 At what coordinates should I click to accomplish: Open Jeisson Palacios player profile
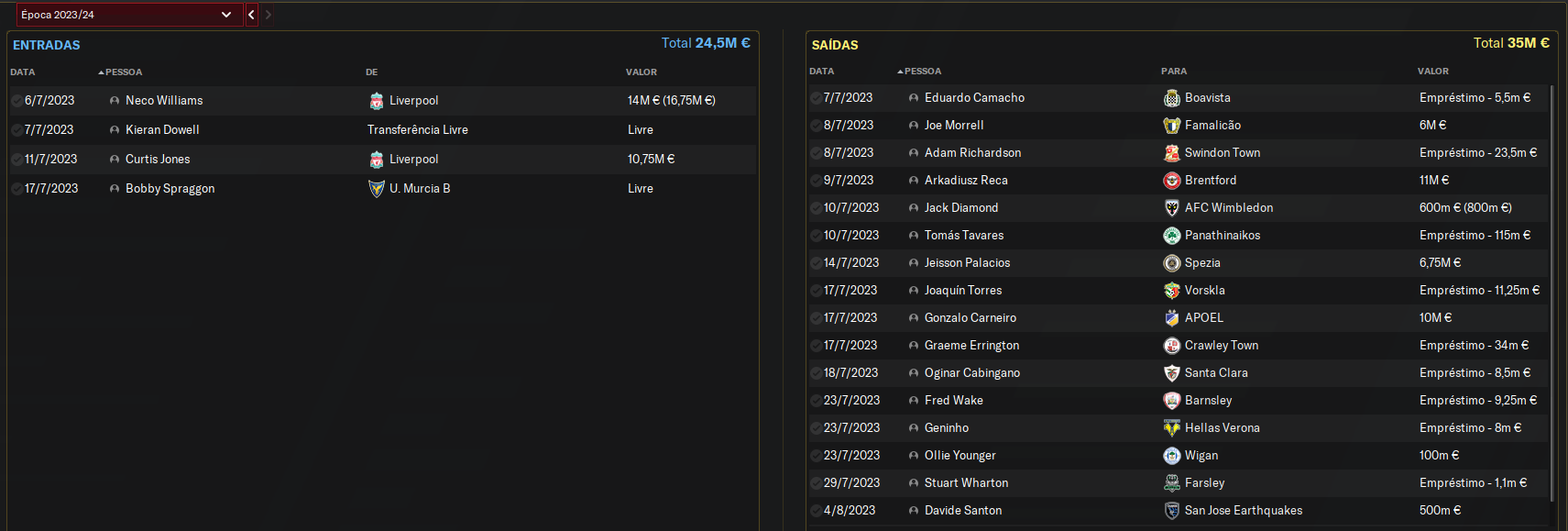(967, 263)
